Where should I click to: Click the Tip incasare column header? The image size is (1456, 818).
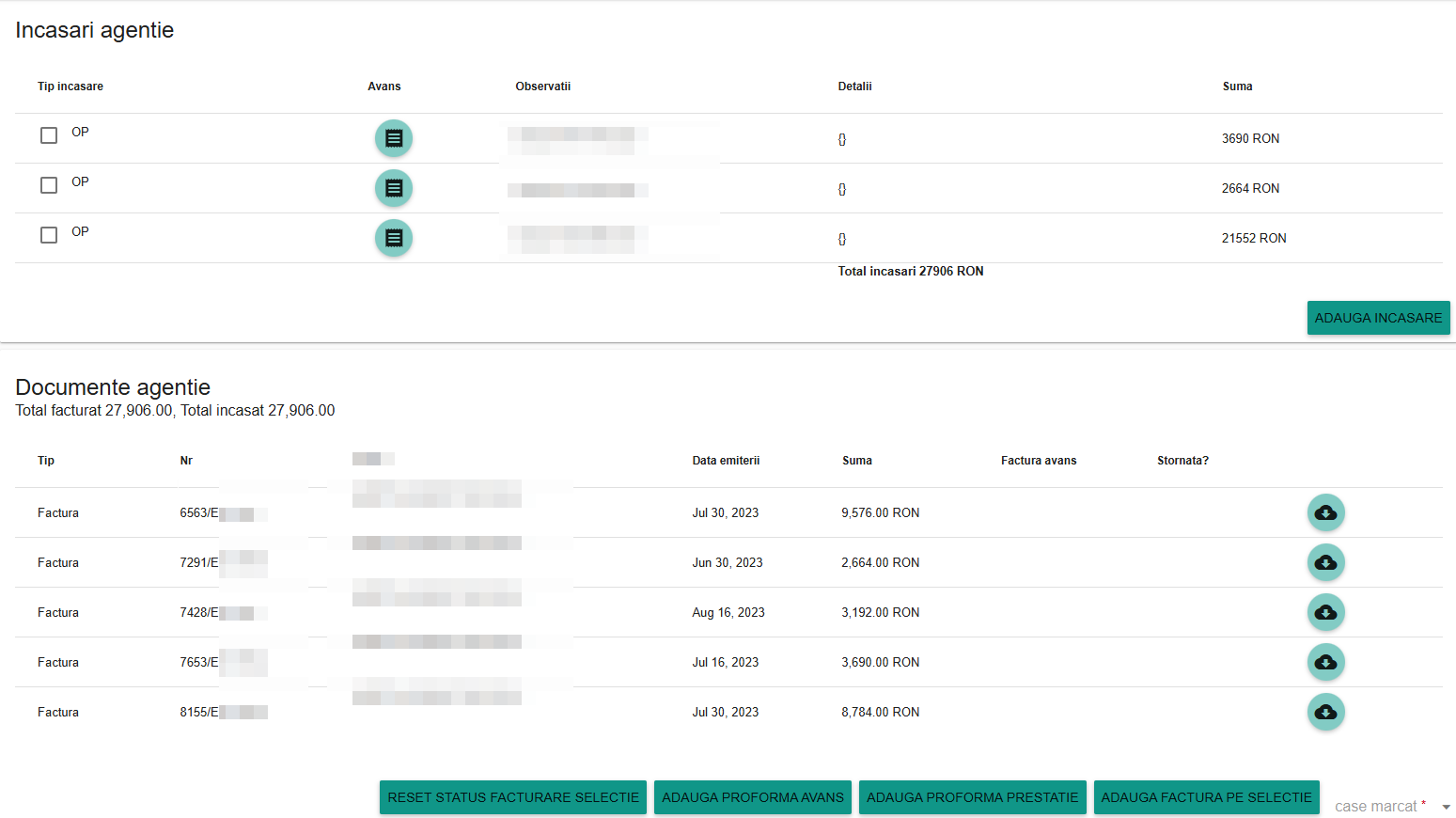click(x=70, y=87)
